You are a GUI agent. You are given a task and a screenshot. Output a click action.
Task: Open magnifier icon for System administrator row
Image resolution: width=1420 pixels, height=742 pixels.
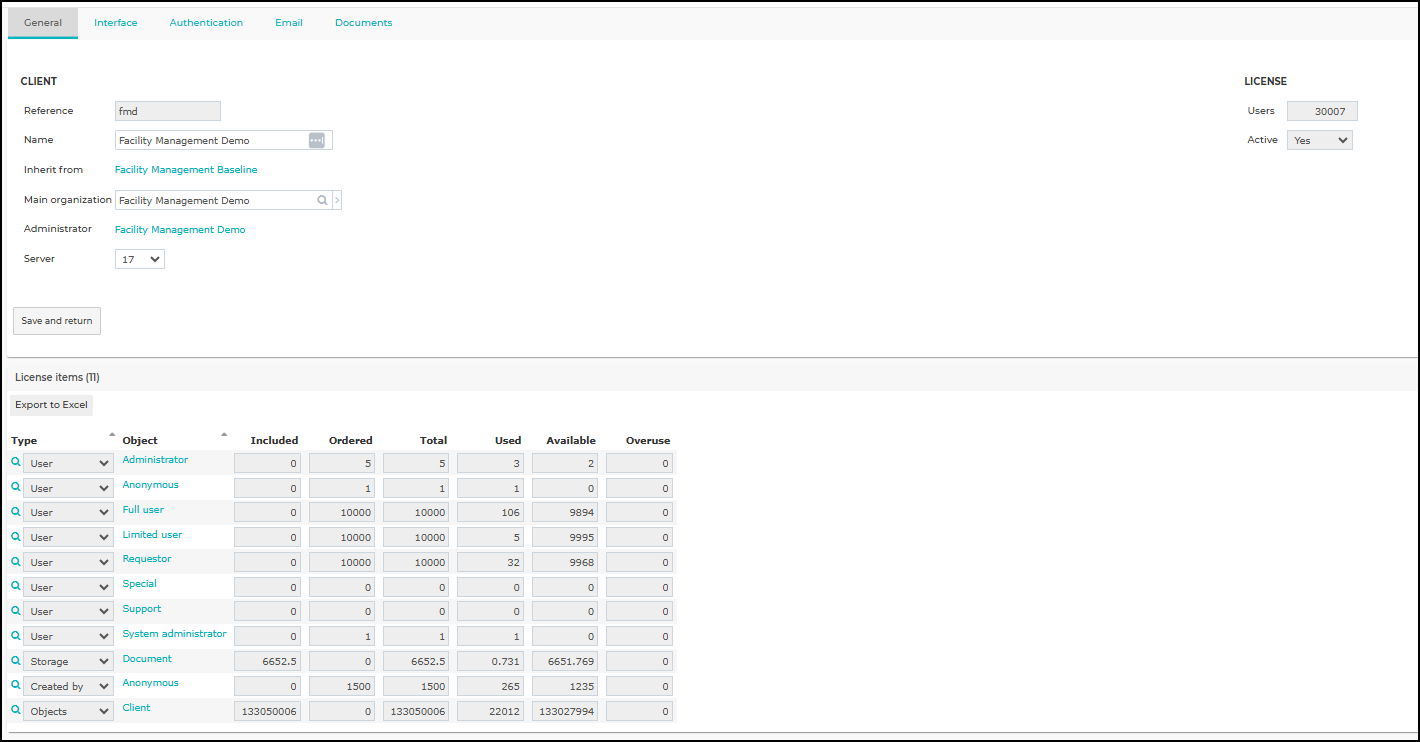pos(16,636)
